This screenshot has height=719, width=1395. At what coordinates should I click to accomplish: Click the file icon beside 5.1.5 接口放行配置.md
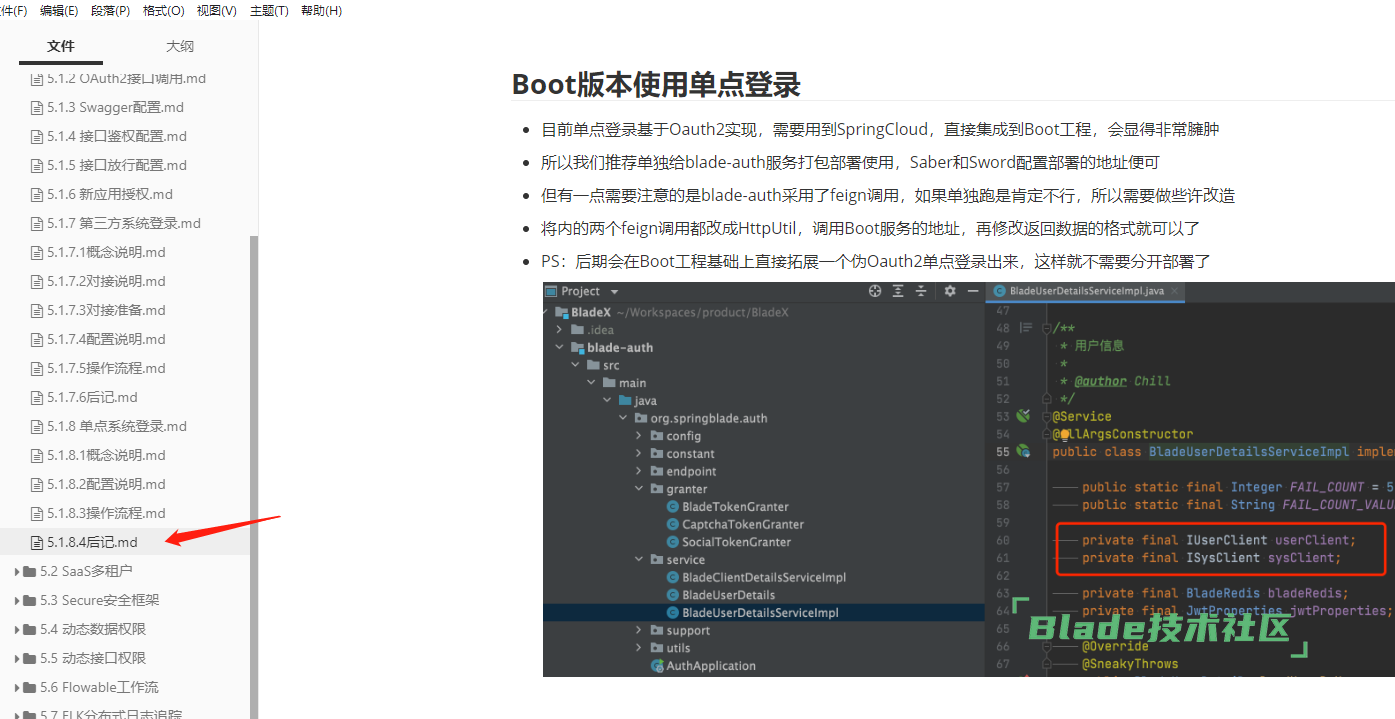tap(36, 165)
